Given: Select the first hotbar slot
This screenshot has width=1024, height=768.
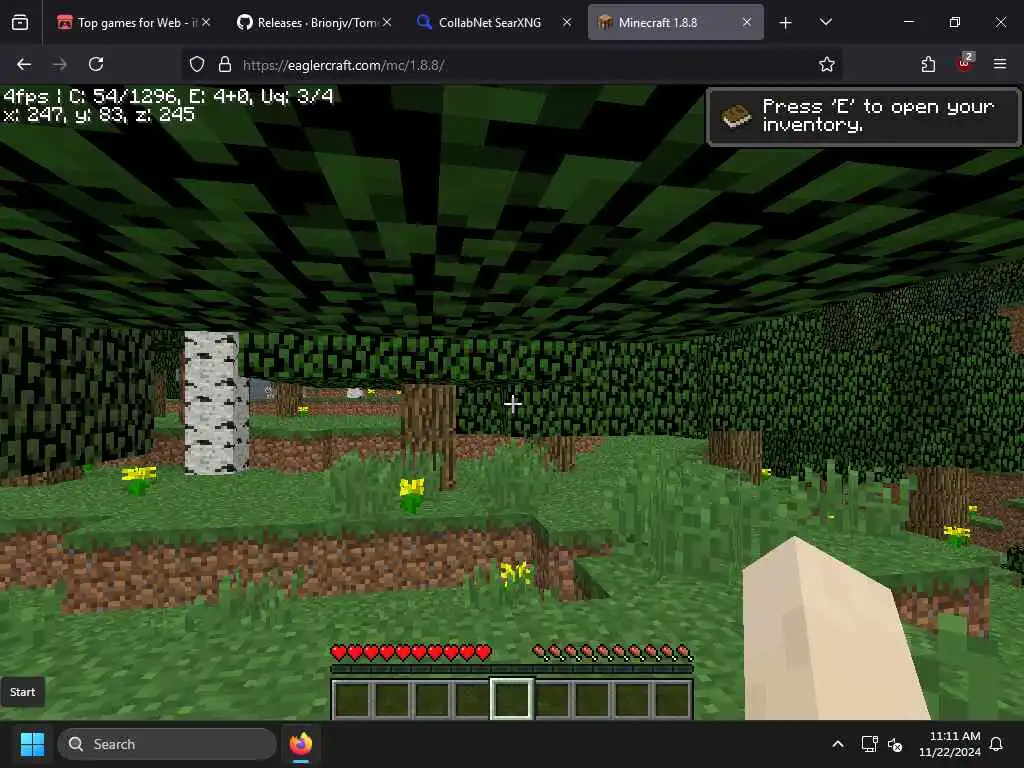Looking at the screenshot, I should [x=352, y=699].
